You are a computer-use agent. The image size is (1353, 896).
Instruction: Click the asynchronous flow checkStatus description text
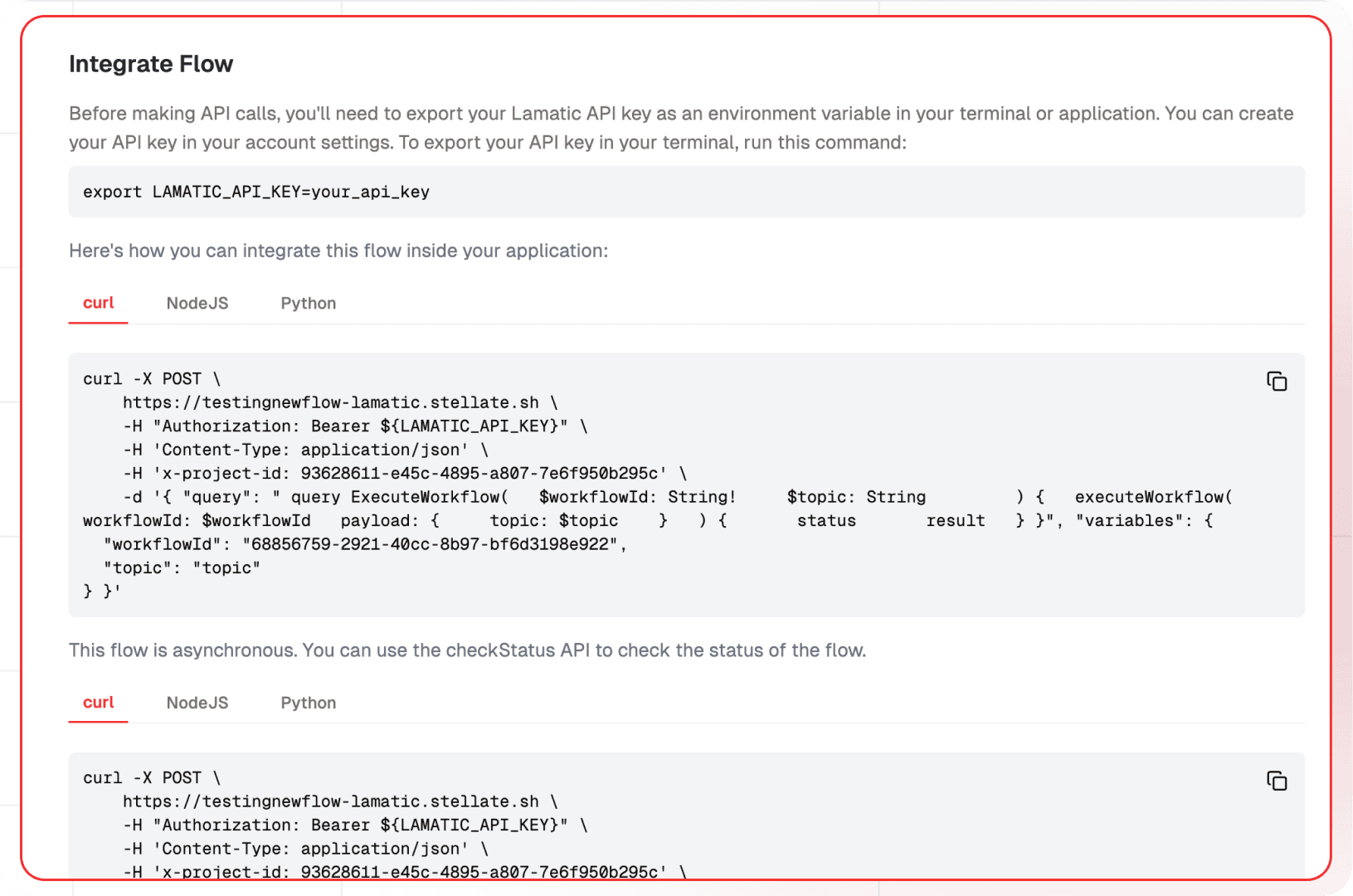pyautogui.click(x=467, y=650)
